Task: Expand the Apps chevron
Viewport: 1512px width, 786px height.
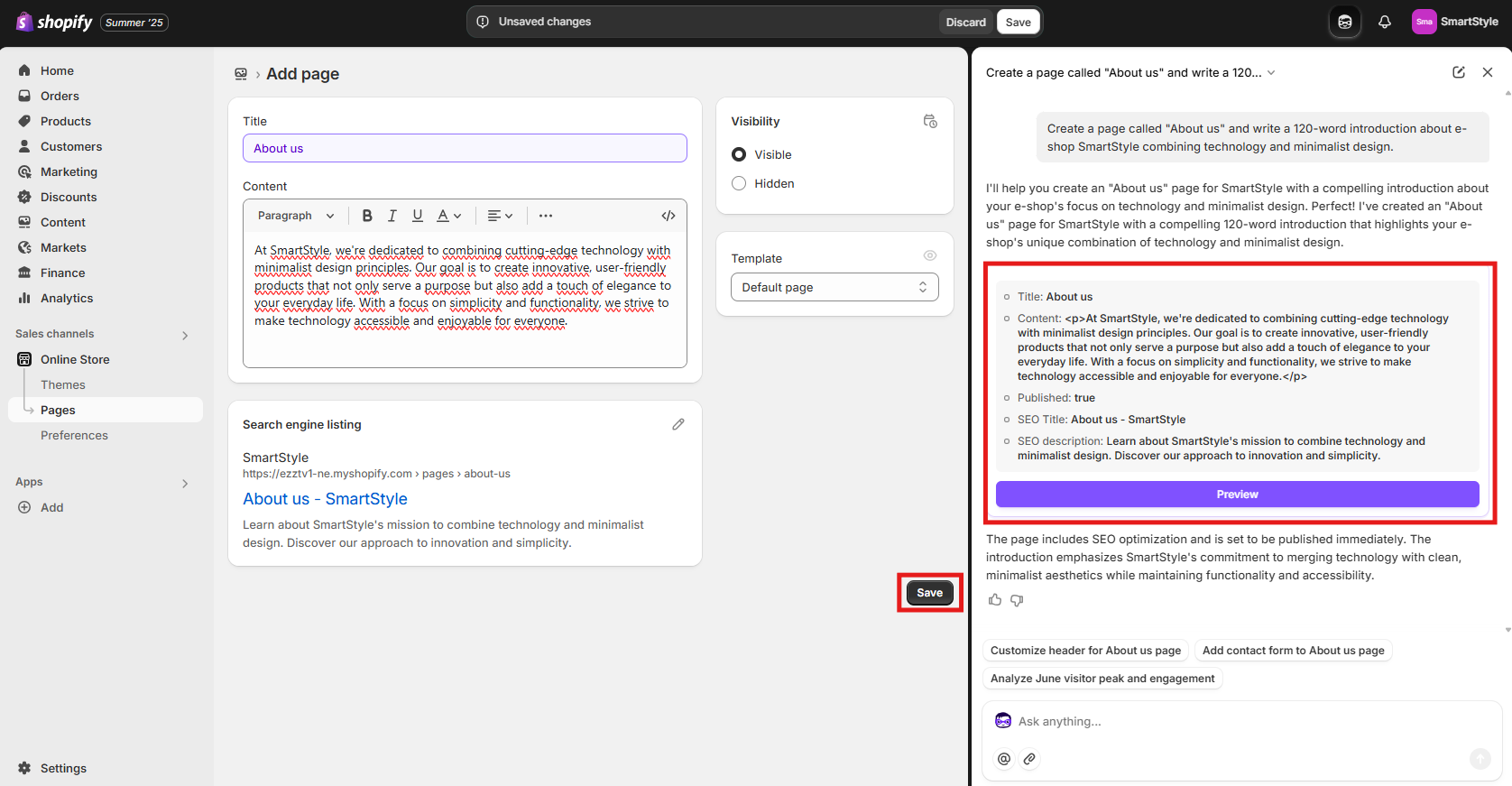Action: (185, 483)
